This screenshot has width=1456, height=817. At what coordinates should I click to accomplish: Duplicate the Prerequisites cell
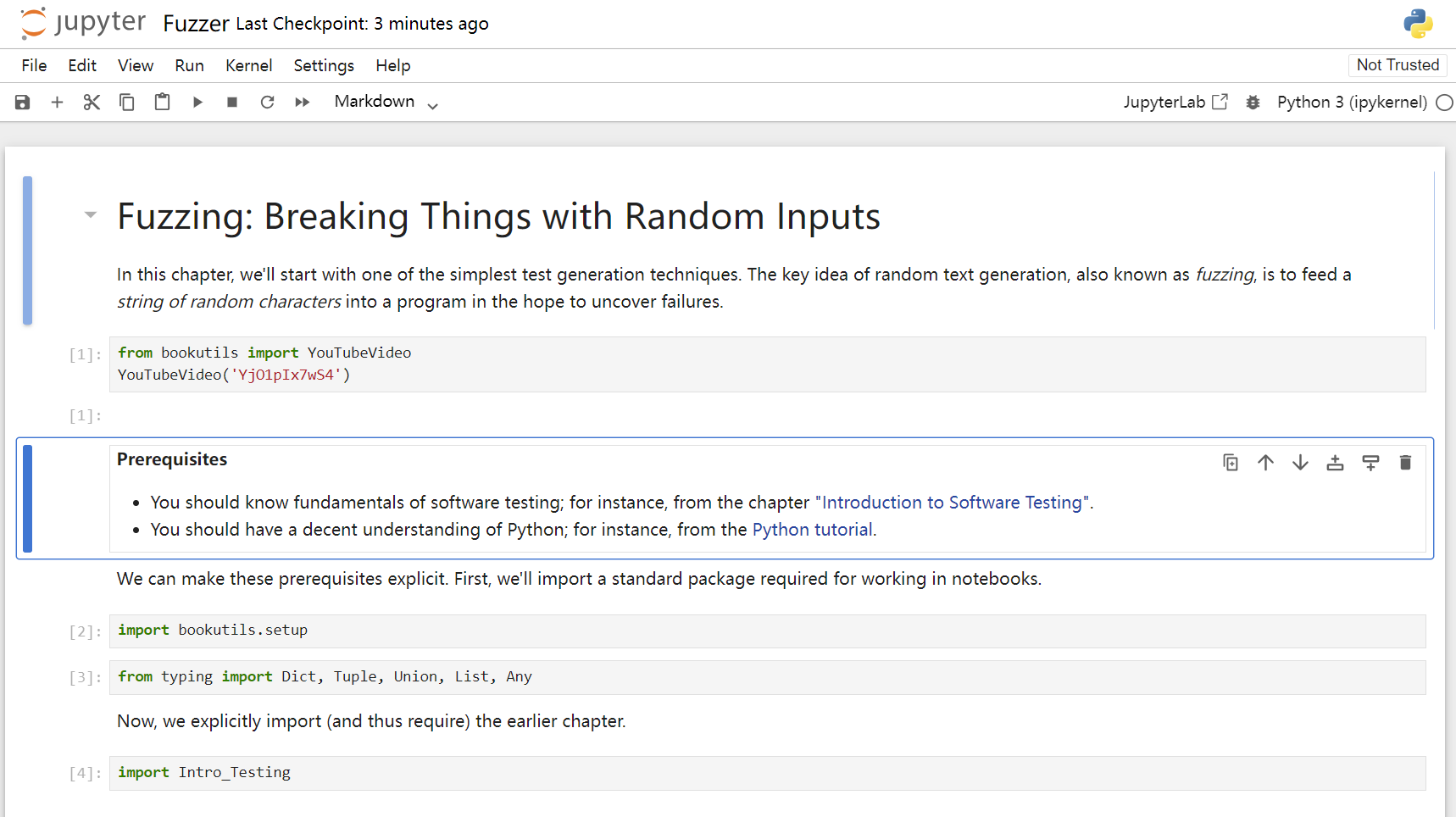click(x=1231, y=463)
